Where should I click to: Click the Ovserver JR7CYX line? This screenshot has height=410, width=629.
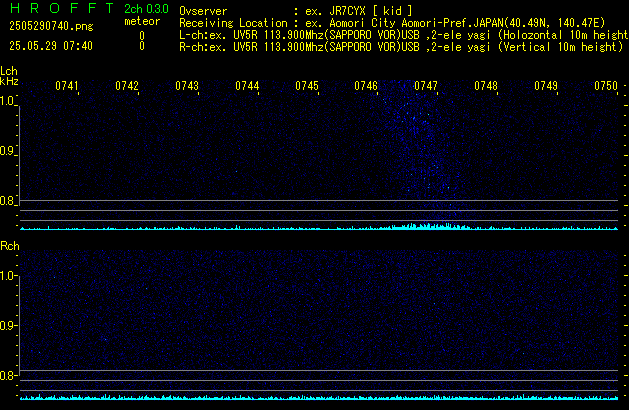click(x=296, y=11)
